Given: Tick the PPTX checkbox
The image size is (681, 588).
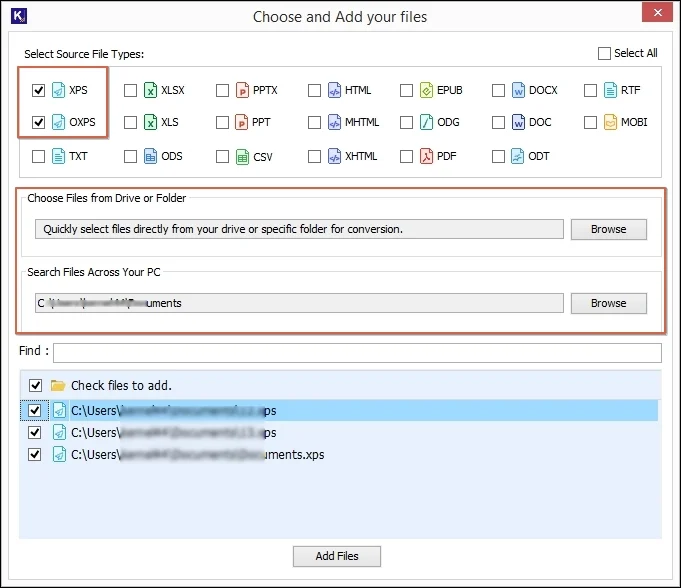Looking at the screenshot, I should click(222, 90).
